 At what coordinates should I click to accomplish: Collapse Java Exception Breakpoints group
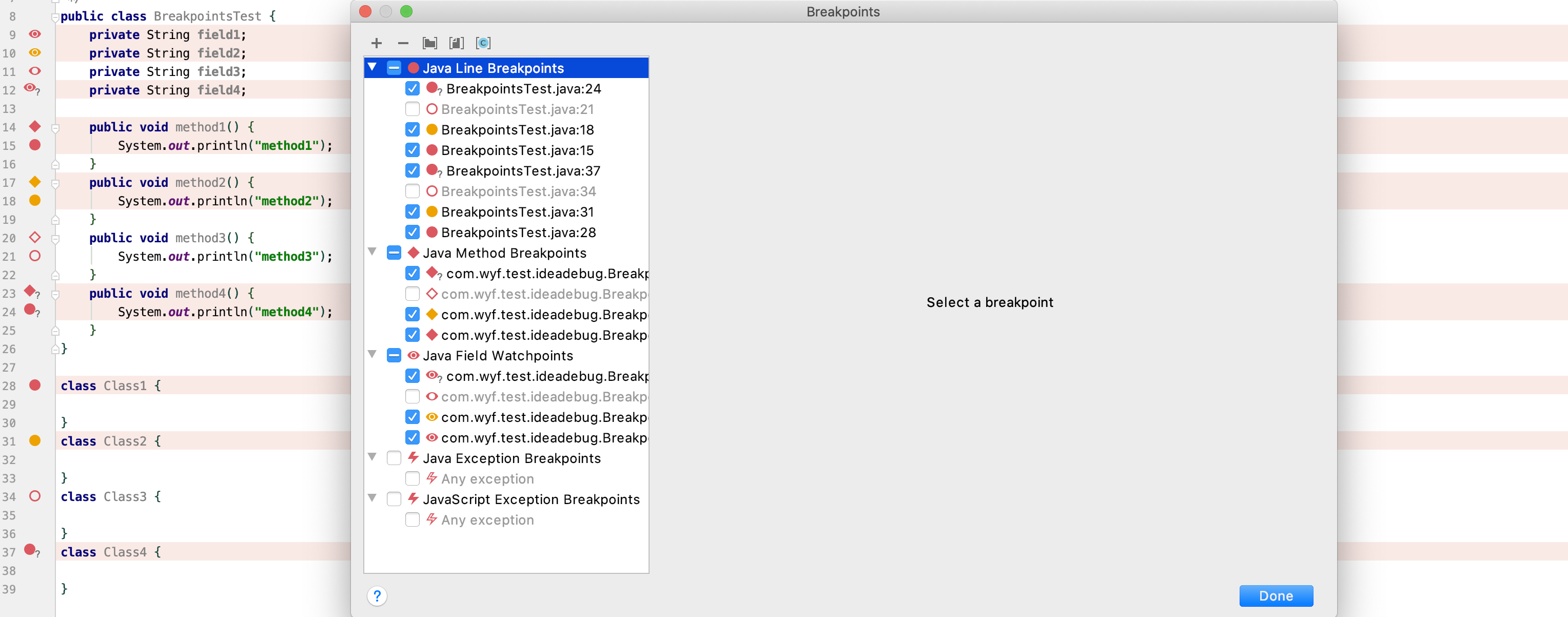[372, 457]
